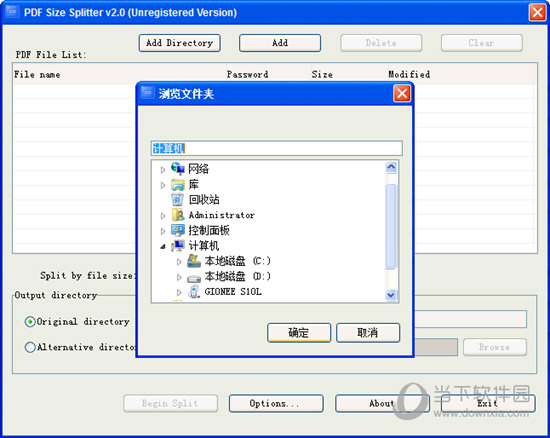The image size is (550, 438).
Task: Click the Add button
Action: pos(280,43)
